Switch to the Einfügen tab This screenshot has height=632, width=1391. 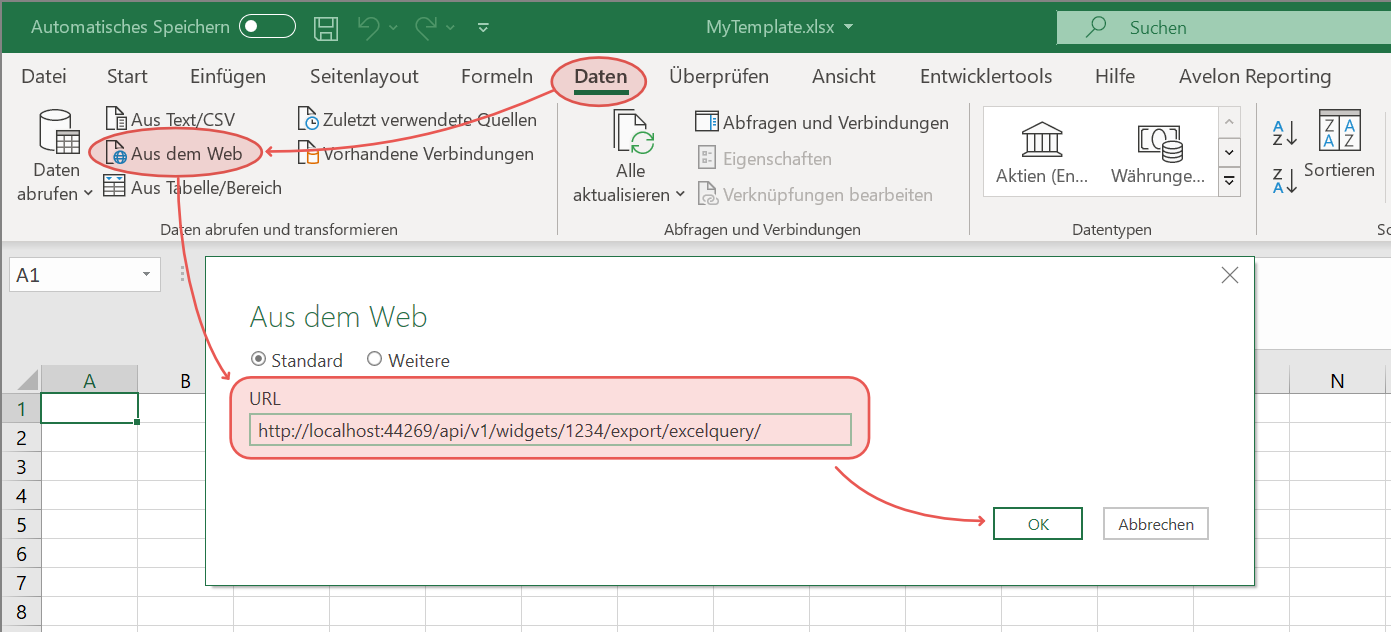[228, 76]
